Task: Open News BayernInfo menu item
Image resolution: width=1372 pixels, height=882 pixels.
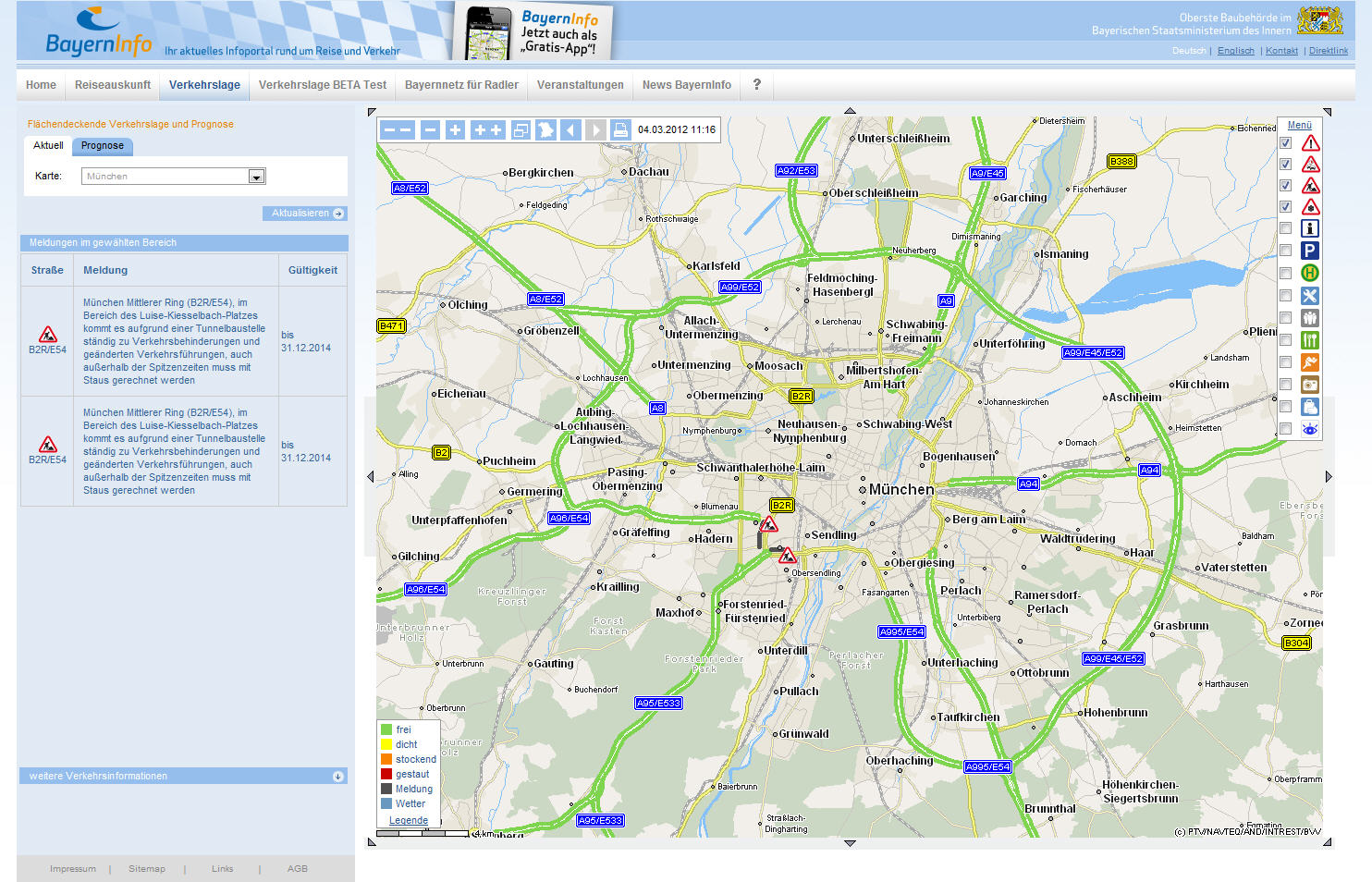Action: pos(687,85)
